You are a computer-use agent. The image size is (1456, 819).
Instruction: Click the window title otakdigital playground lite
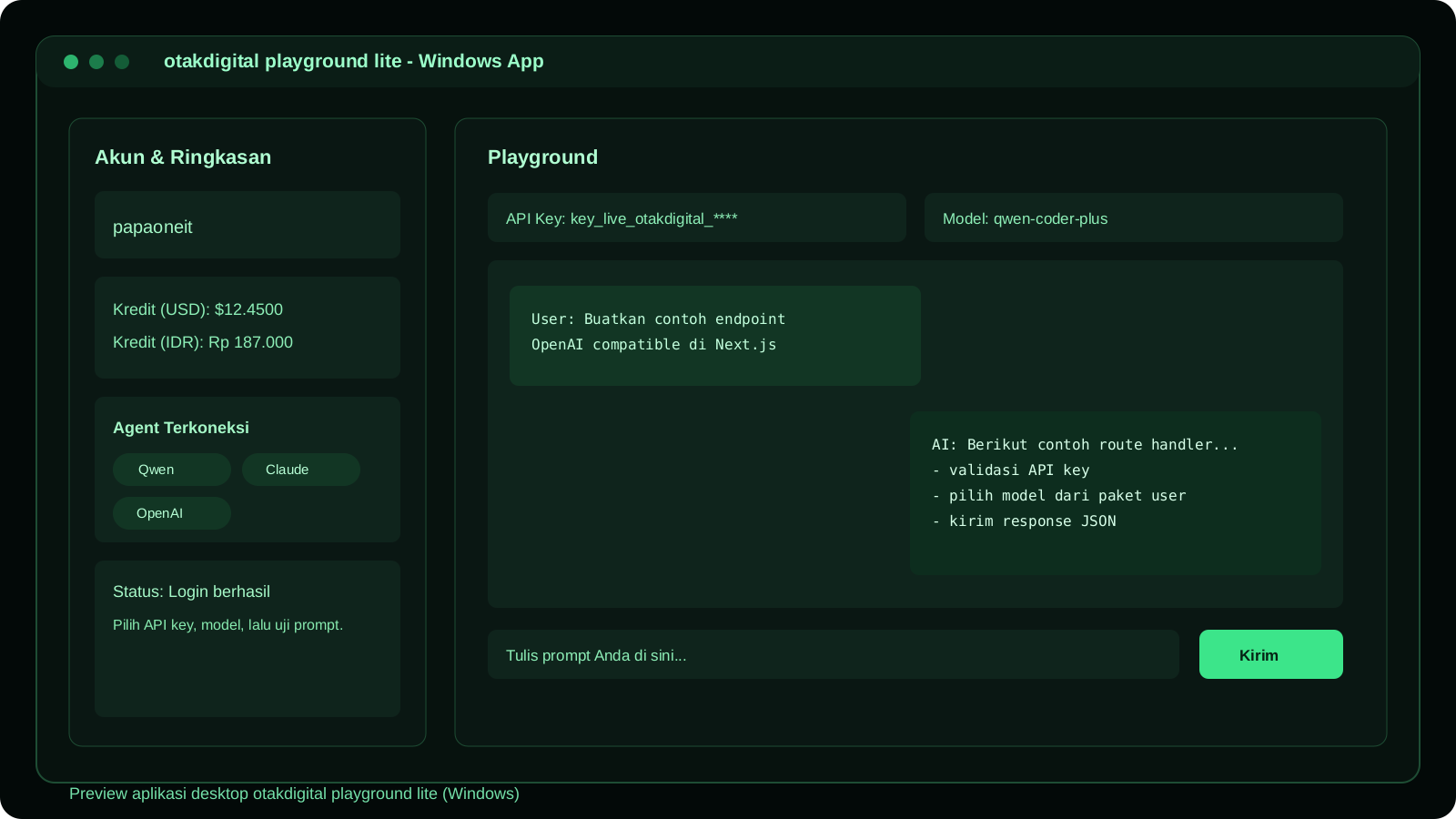353,61
